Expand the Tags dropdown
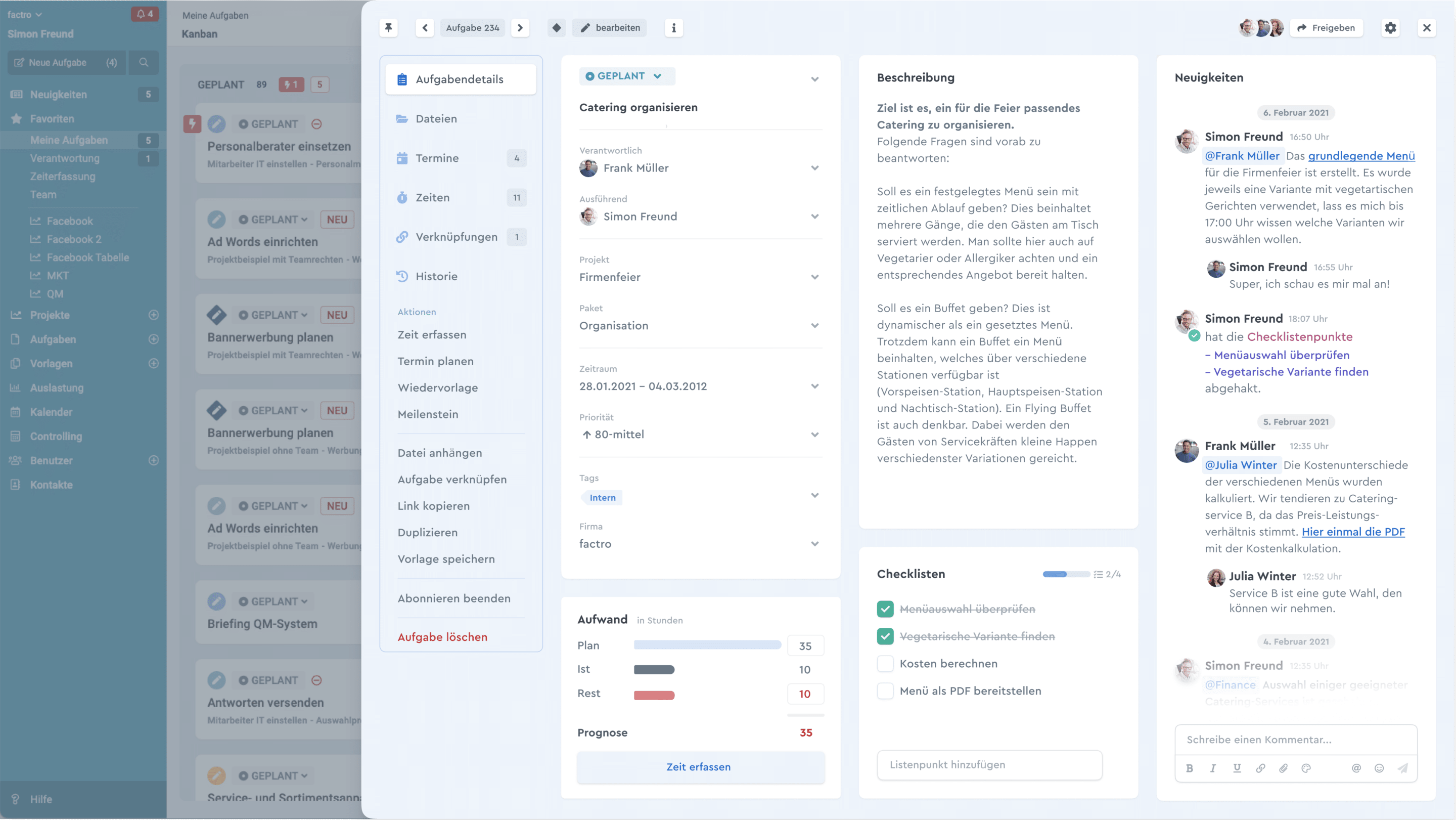Image resolution: width=1456 pixels, height=820 pixels. pos(814,496)
